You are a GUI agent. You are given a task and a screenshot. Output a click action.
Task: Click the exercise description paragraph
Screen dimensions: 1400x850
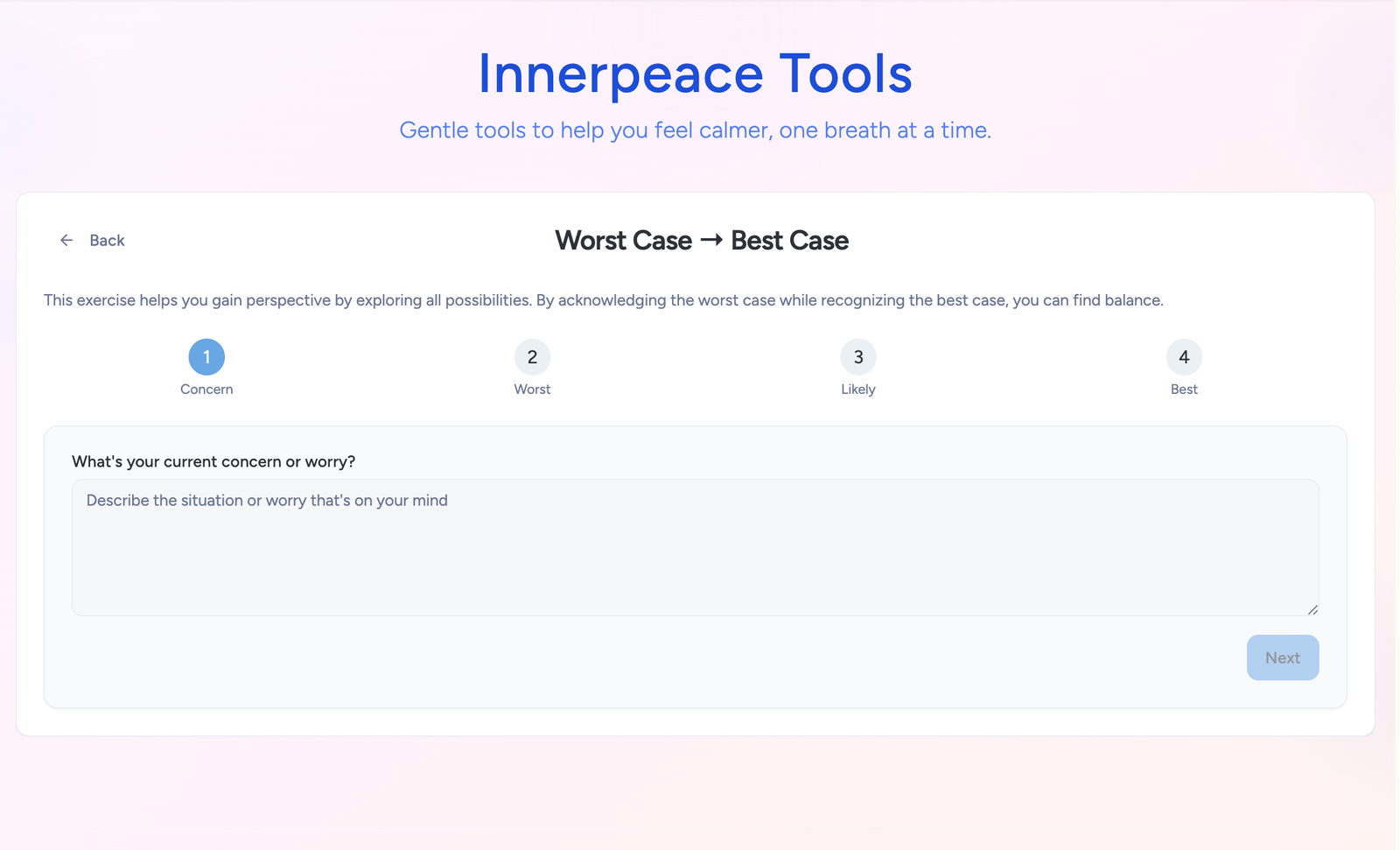point(603,300)
